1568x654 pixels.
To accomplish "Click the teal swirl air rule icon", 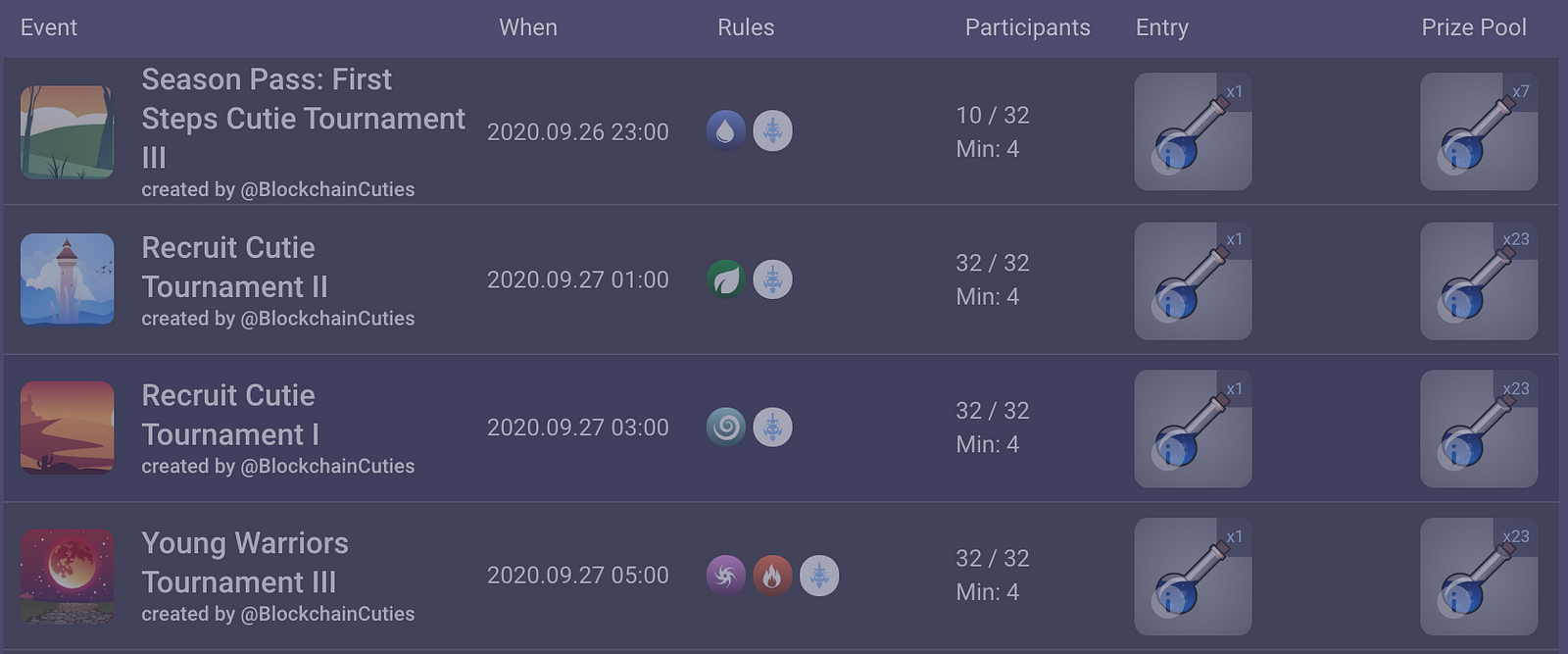I will point(726,427).
